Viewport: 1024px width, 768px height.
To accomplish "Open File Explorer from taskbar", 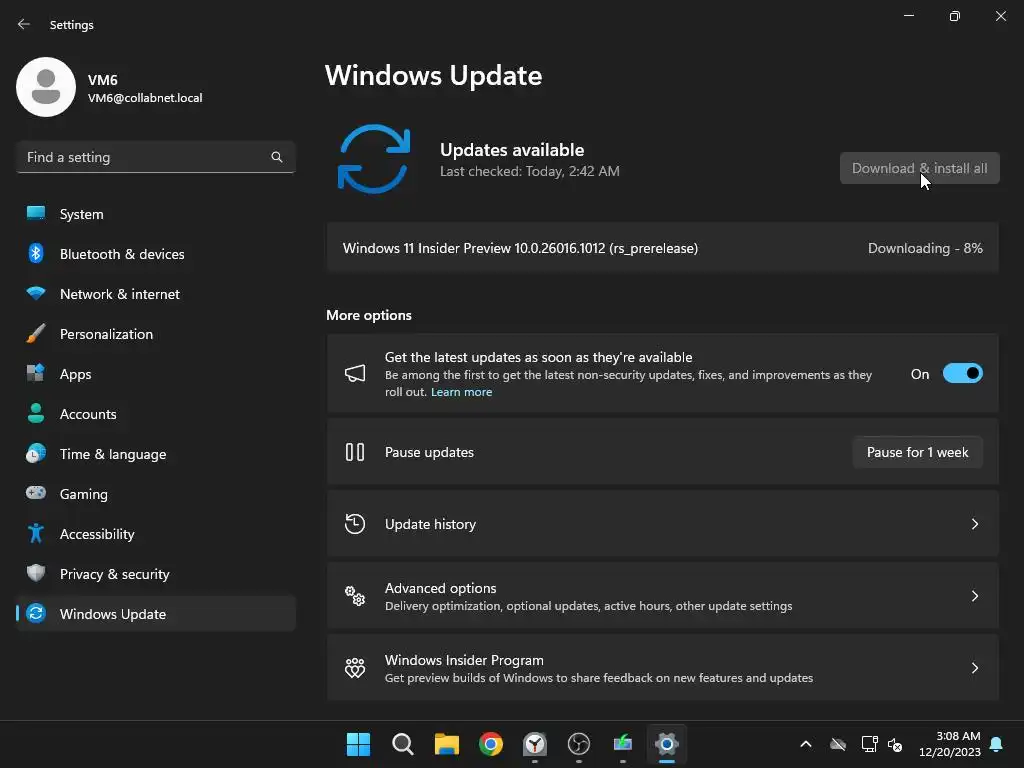I will click(x=447, y=744).
